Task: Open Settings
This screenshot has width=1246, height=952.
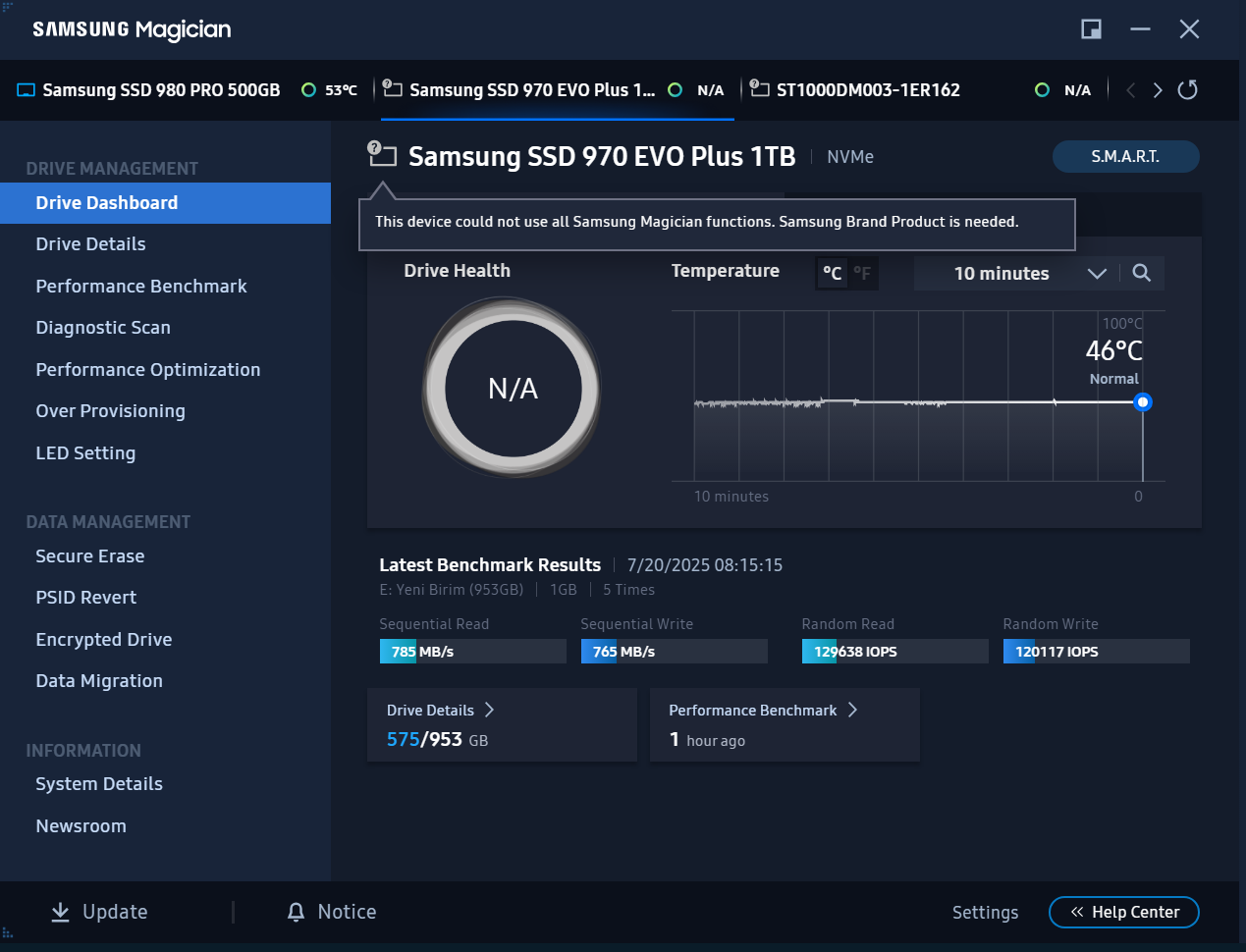Action: pos(985,913)
